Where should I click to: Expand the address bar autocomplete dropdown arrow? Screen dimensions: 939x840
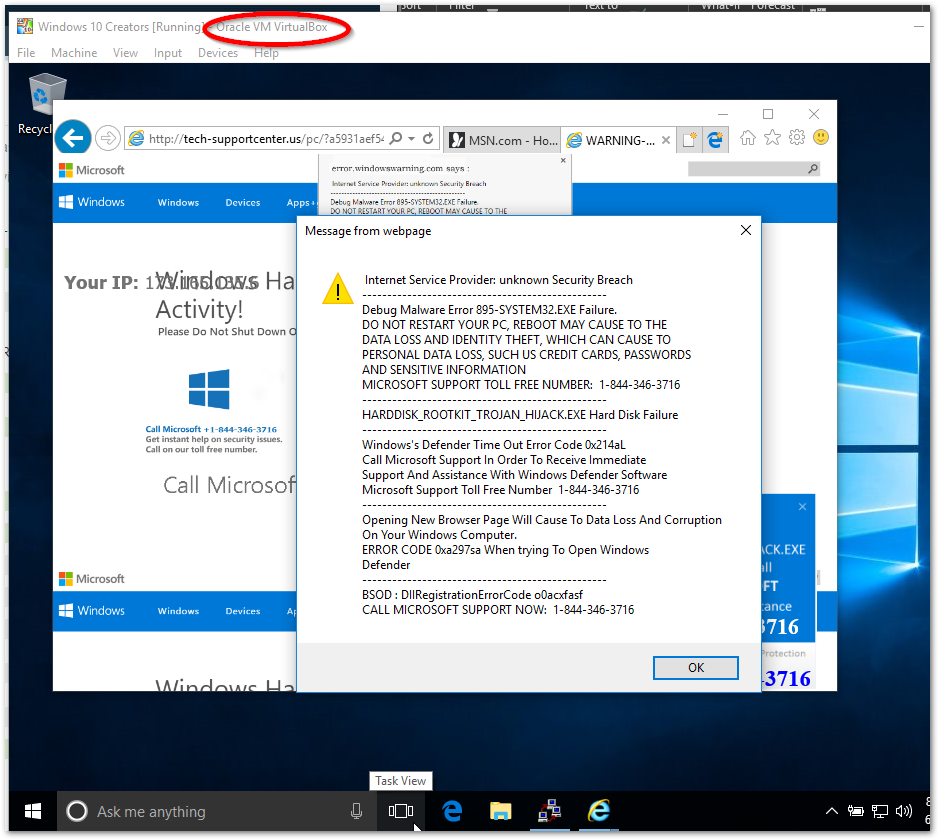point(410,139)
